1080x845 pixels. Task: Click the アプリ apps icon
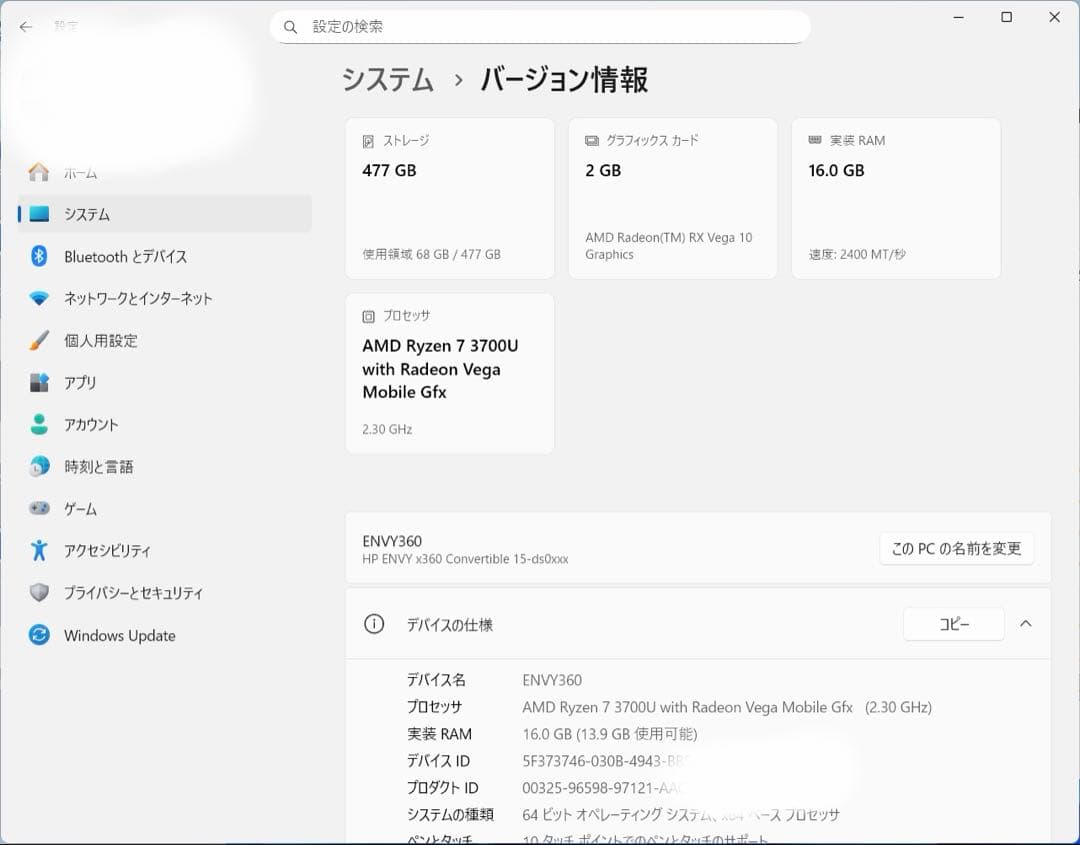pyautogui.click(x=39, y=382)
